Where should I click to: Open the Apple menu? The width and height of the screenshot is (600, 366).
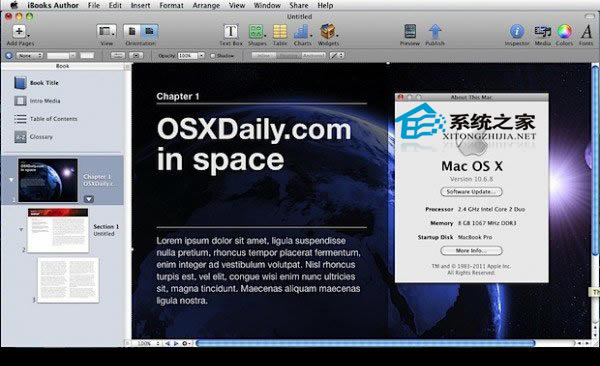point(14,5)
